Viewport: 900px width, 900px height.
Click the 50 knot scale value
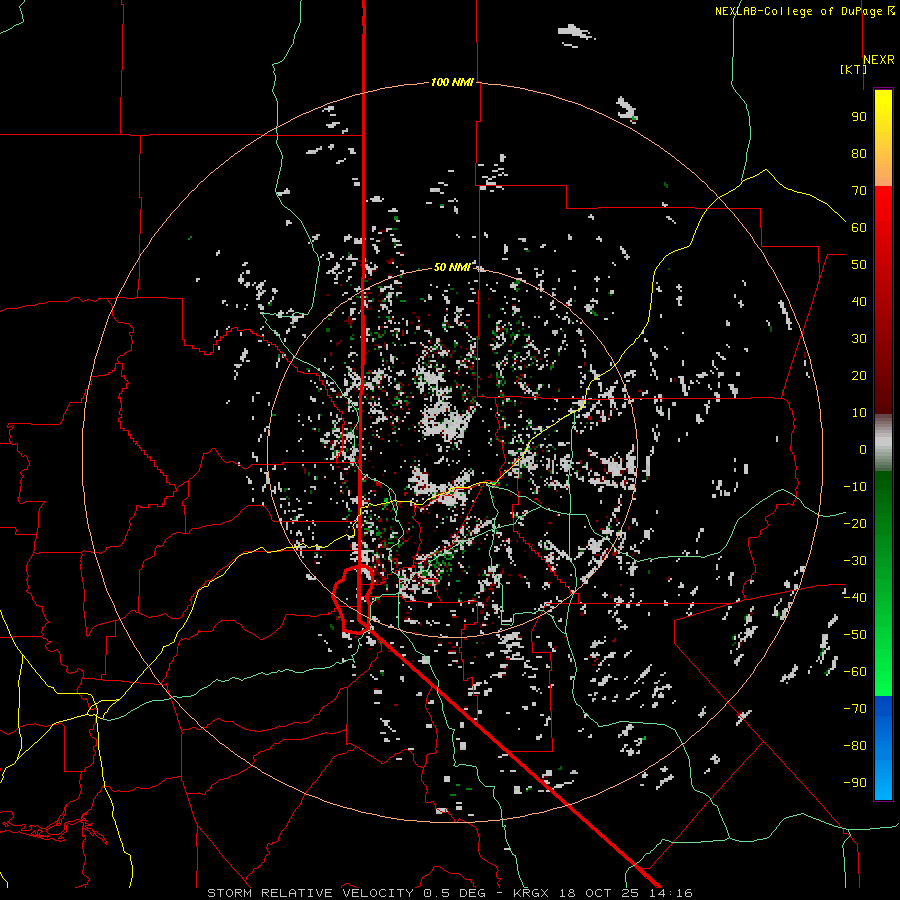(859, 265)
